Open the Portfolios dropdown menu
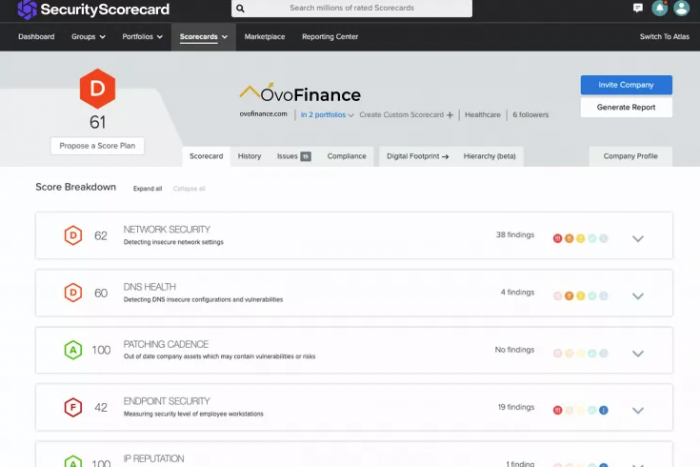This screenshot has width=700, height=467. point(142,37)
